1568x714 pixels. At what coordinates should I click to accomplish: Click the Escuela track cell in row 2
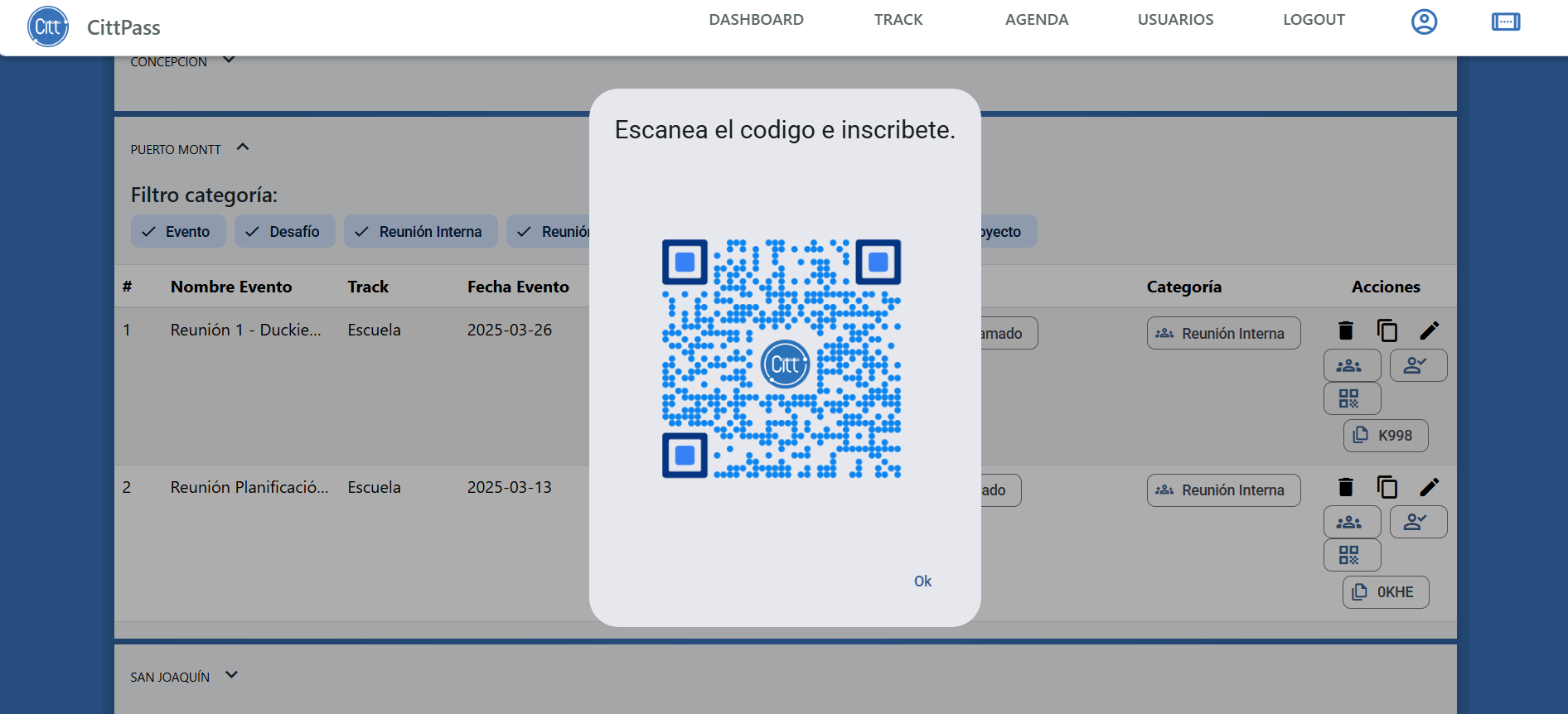pyautogui.click(x=374, y=487)
